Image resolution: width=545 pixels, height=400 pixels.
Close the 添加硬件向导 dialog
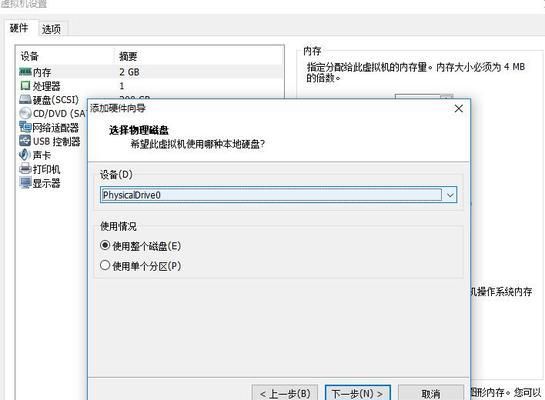point(459,109)
